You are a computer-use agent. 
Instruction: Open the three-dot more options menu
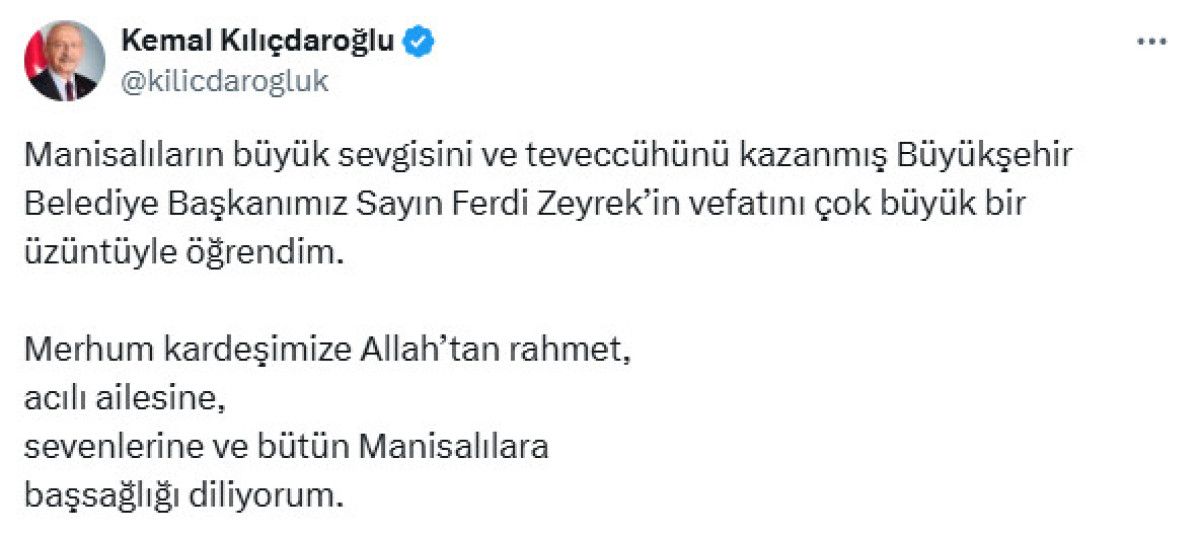(x=1153, y=42)
